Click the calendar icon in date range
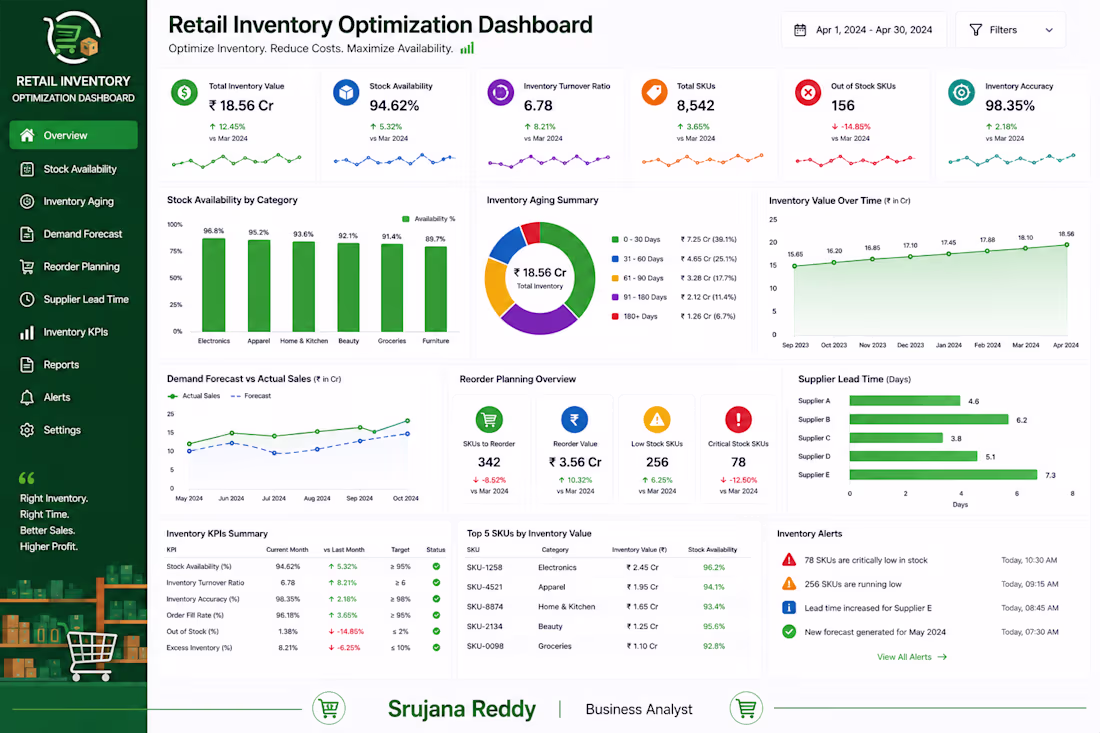This screenshot has width=1100, height=733. 800,30
